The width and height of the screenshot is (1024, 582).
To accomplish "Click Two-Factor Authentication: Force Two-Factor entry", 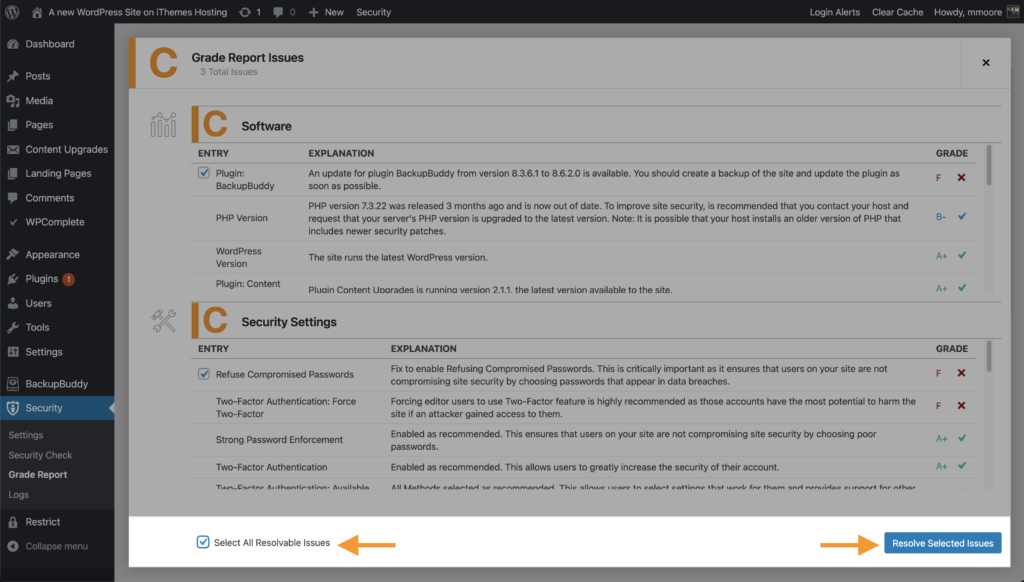I will (x=286, y=408).
